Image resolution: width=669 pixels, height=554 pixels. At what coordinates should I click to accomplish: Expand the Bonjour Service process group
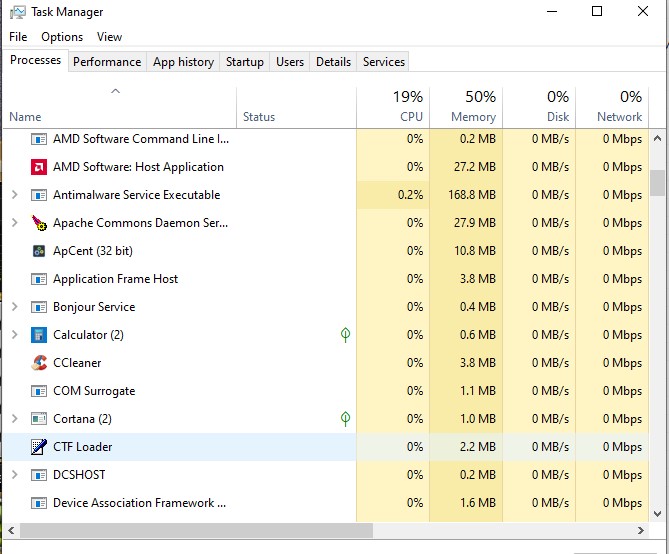point(15,307)
